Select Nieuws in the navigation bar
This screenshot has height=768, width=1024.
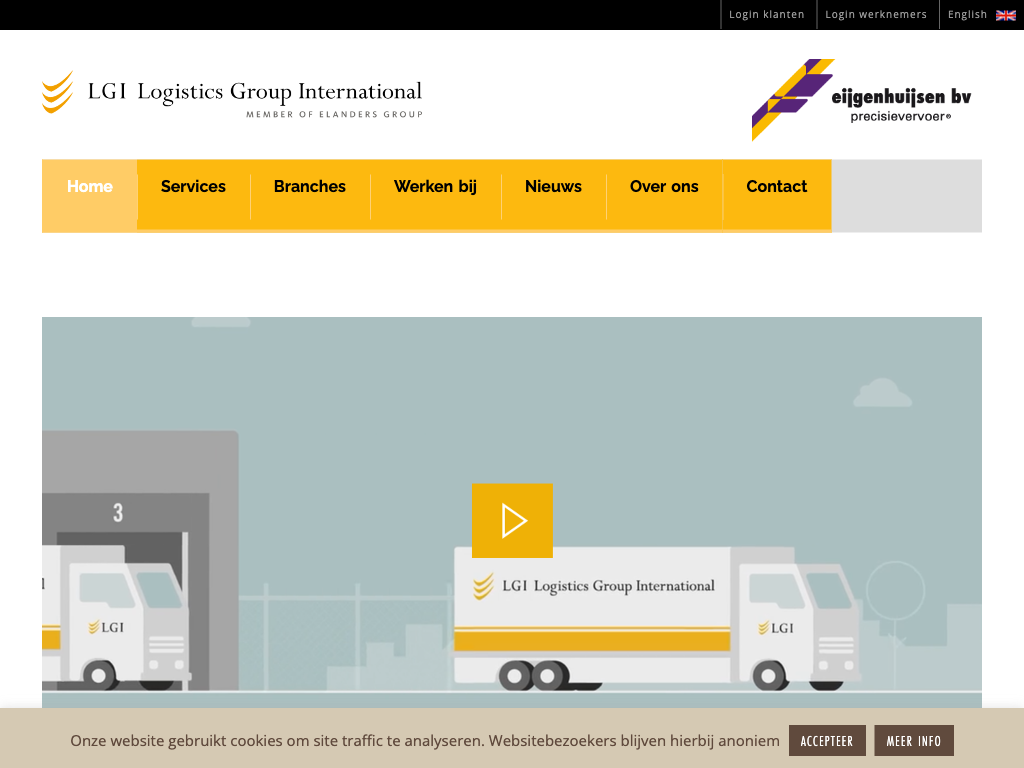pyautogui.click(x=553, y=187)
